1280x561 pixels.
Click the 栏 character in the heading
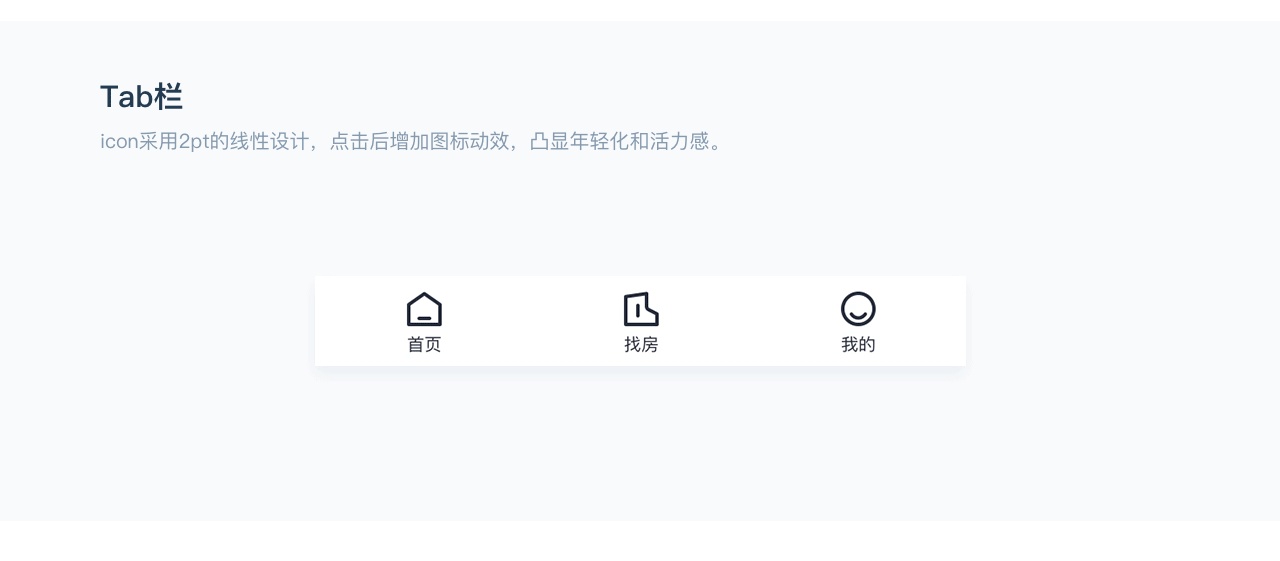click(x=168, y=97)
